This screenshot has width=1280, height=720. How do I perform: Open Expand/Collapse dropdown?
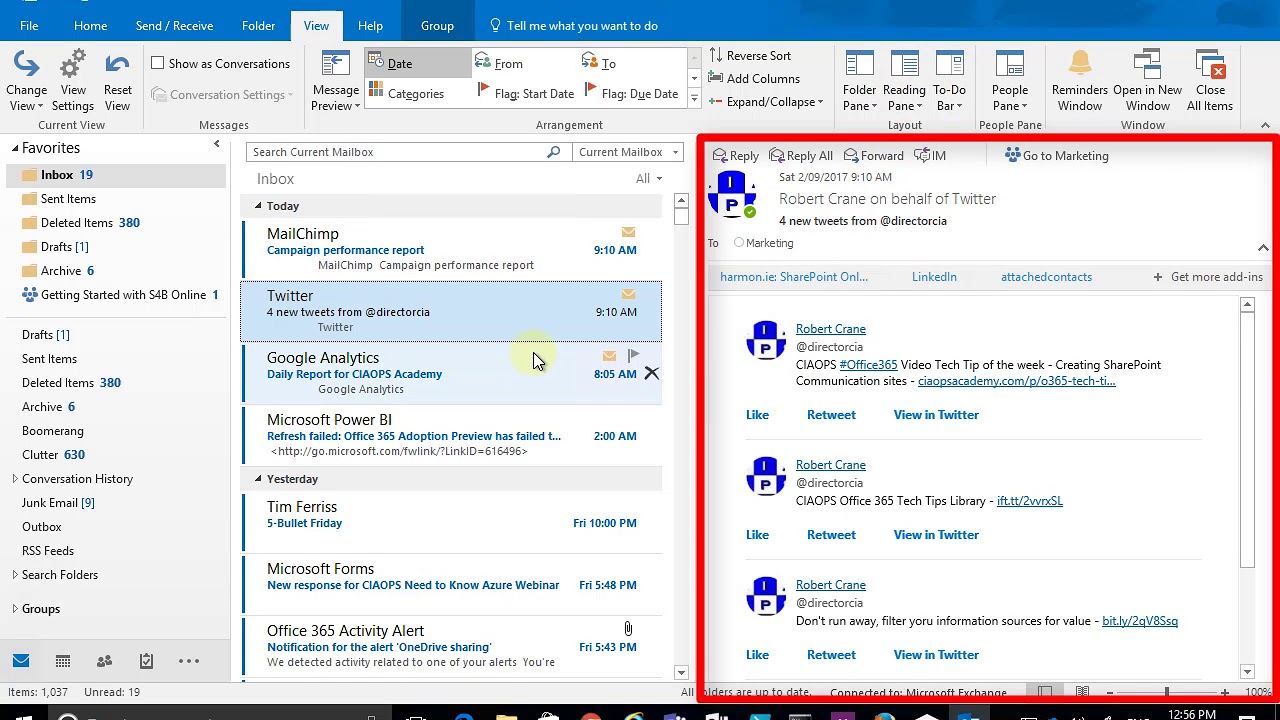(x=766, y=102)
